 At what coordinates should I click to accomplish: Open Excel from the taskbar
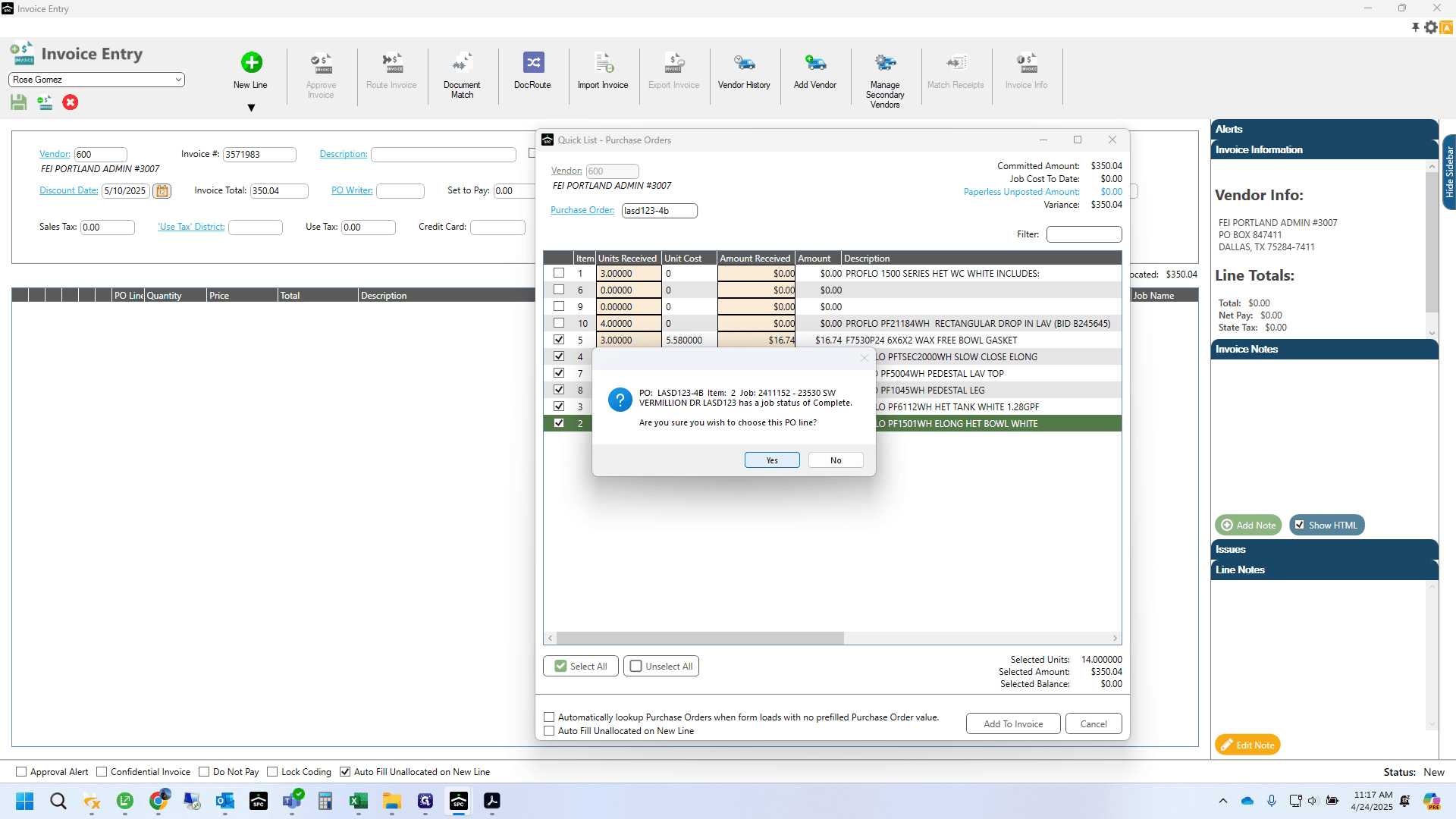point(358,801)
